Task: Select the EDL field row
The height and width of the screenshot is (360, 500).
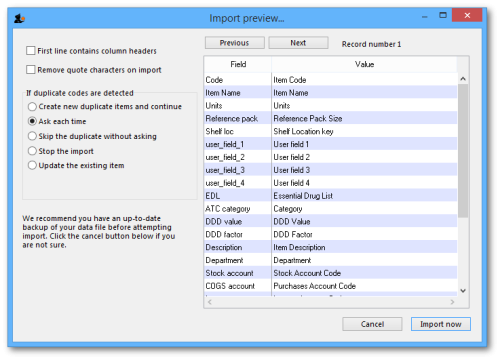Action: pos(330,196)
